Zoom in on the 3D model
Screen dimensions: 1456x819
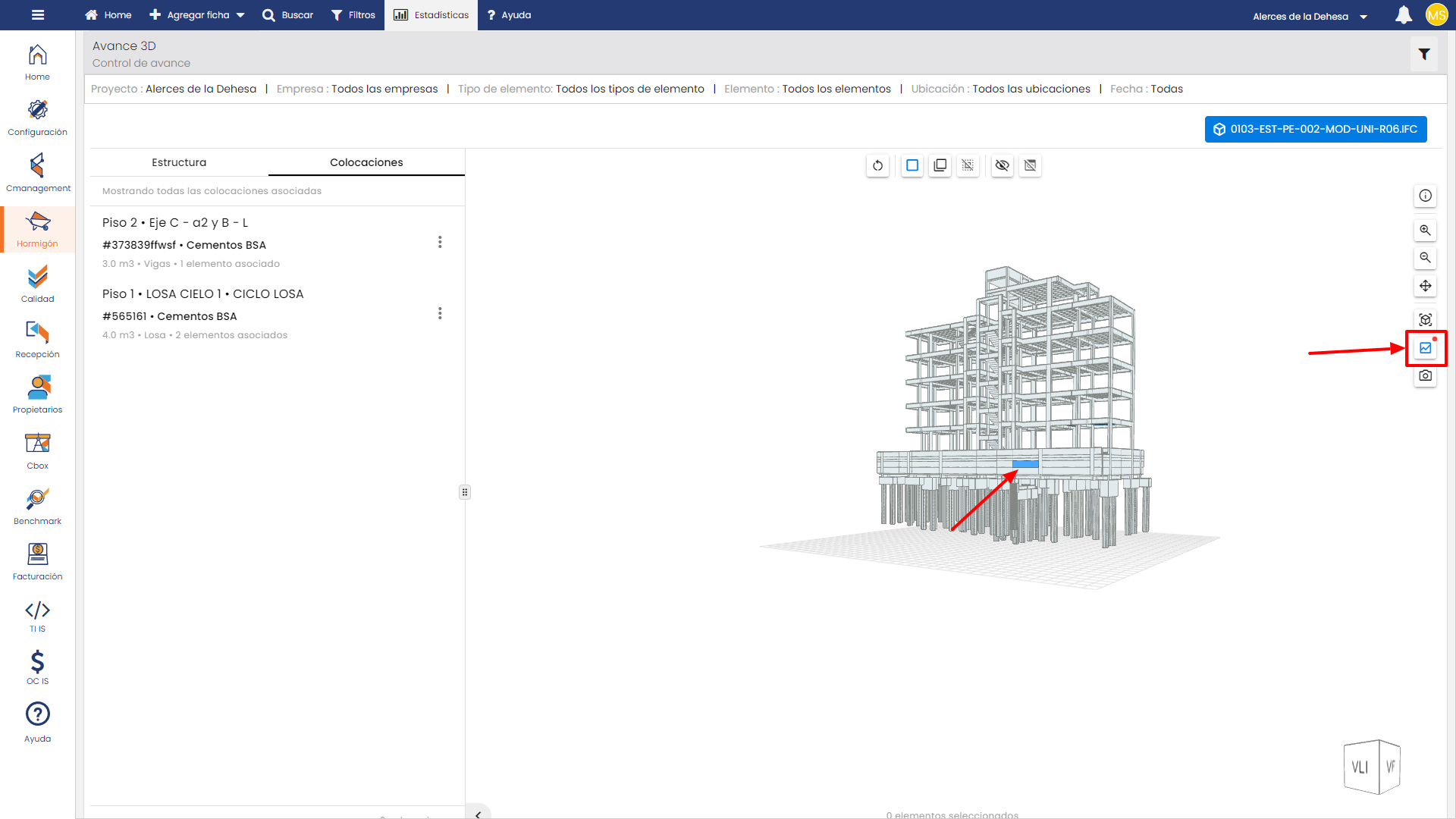[x=1425, y=230]
